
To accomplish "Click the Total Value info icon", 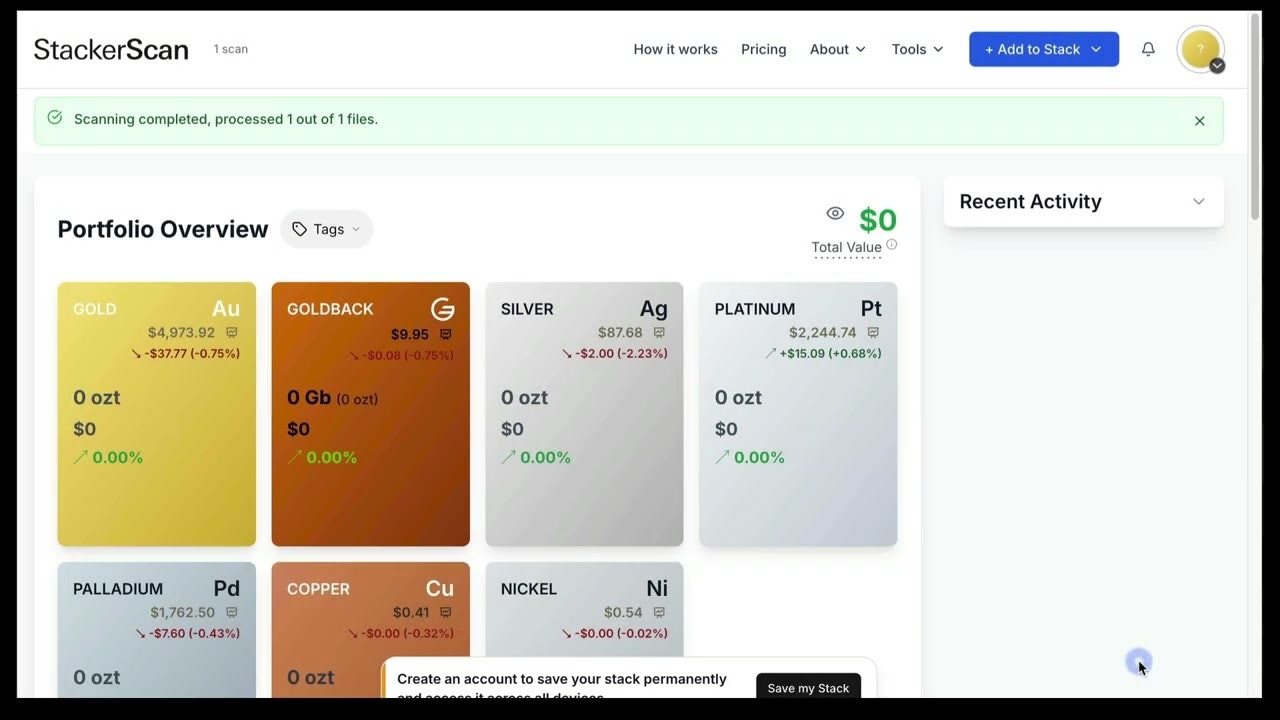I will (891, 244).
